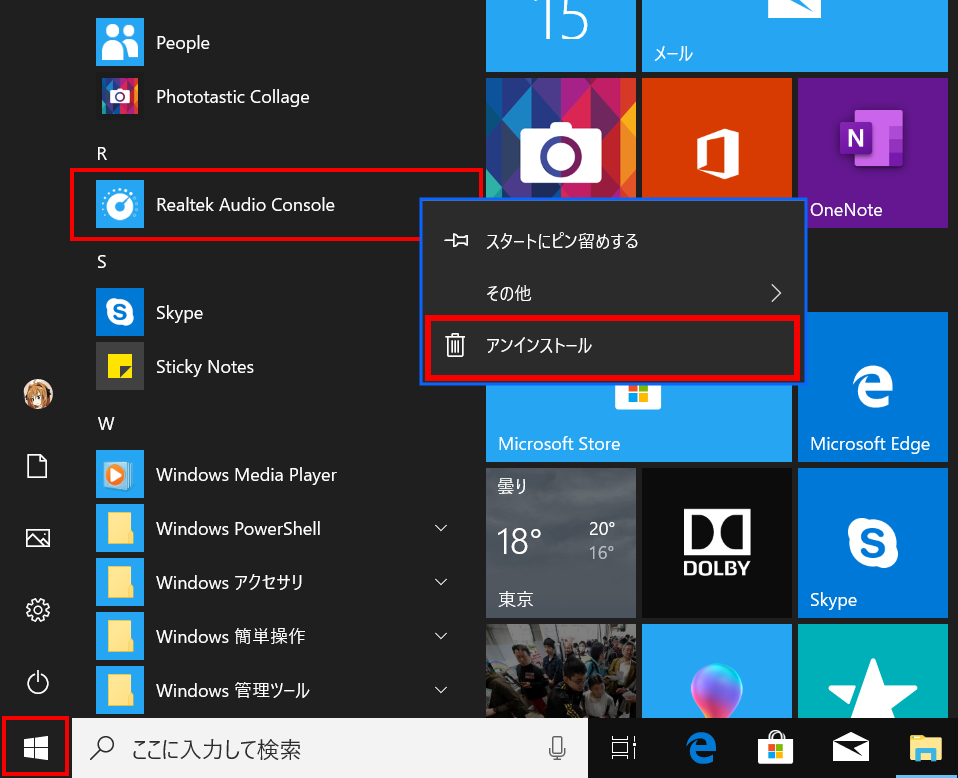This screenshot has height=778, width=958.
Task: Open the Office tile
Action: pos(717,139)
